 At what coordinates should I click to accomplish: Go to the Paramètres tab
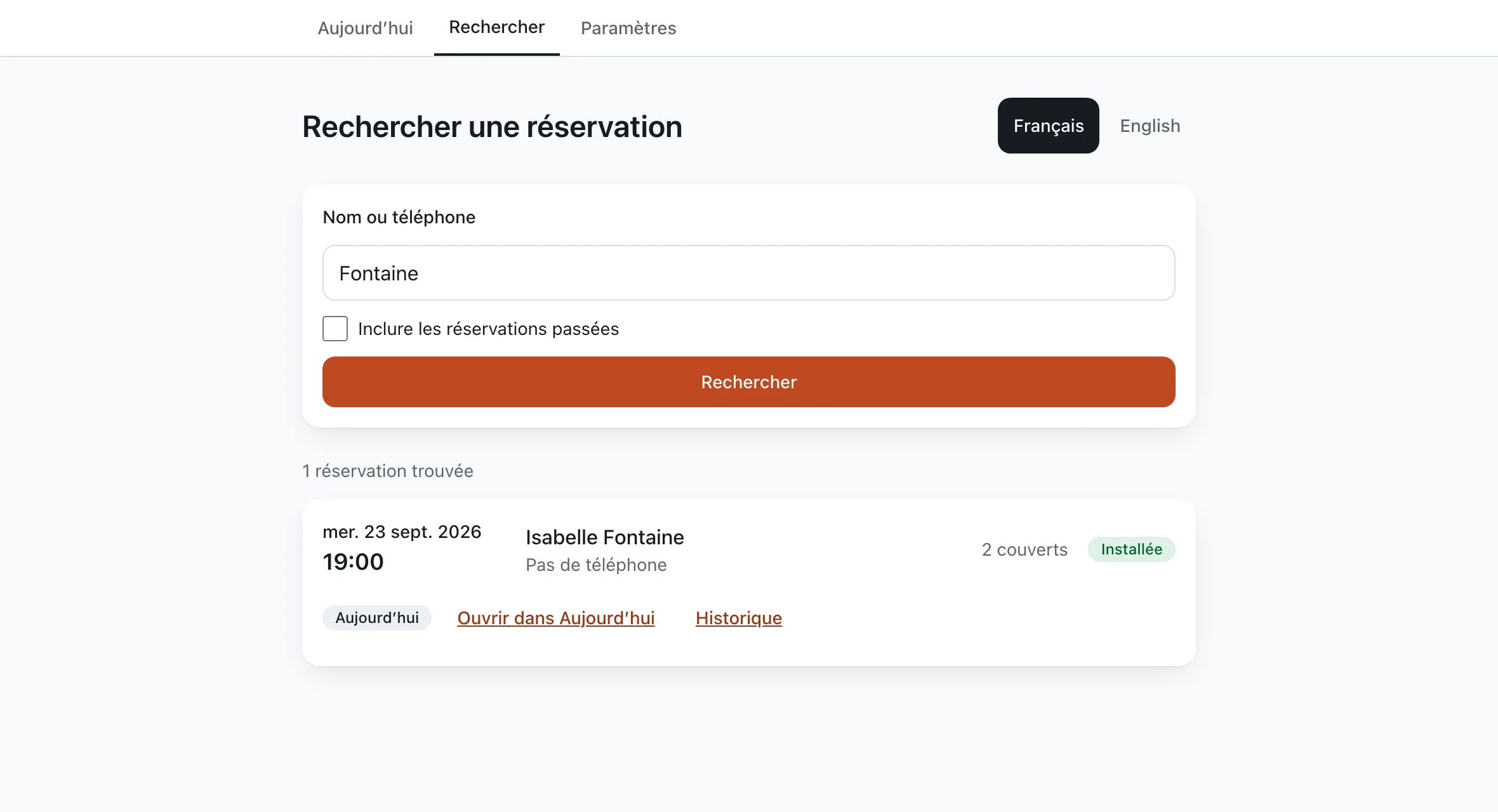(628, 28)
